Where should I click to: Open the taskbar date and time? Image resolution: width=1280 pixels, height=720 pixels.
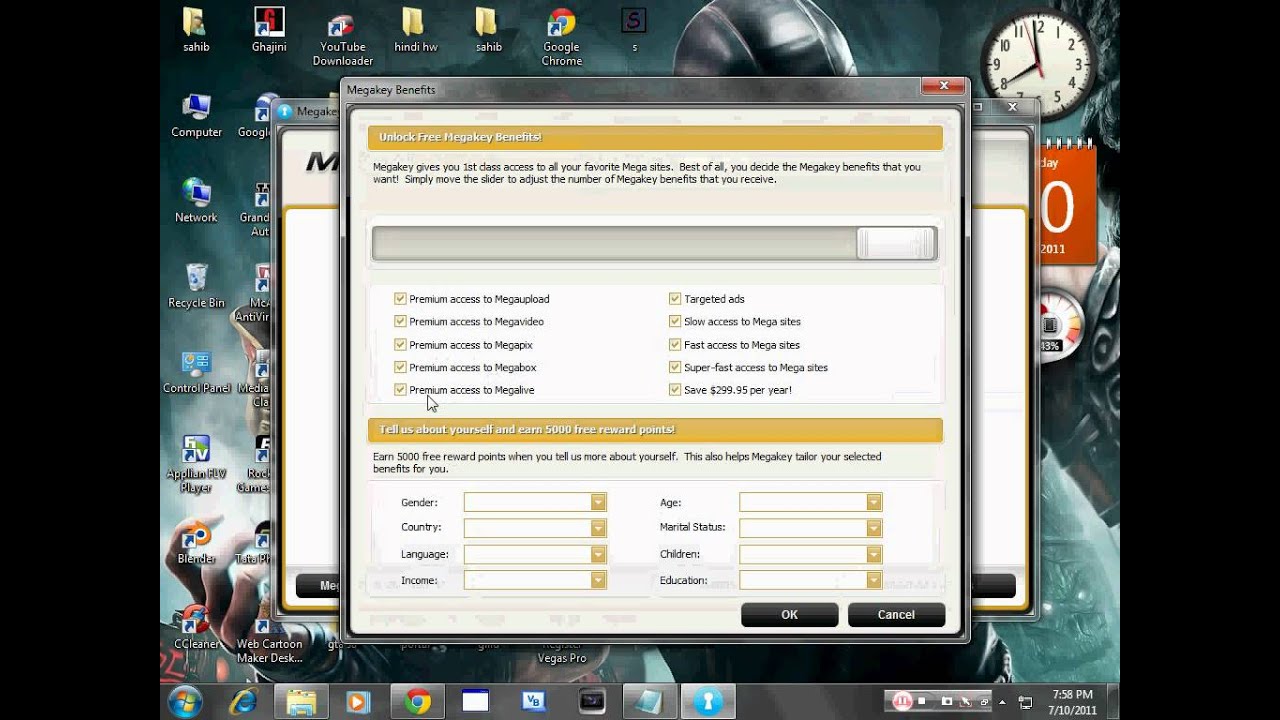click(1072, 702)
